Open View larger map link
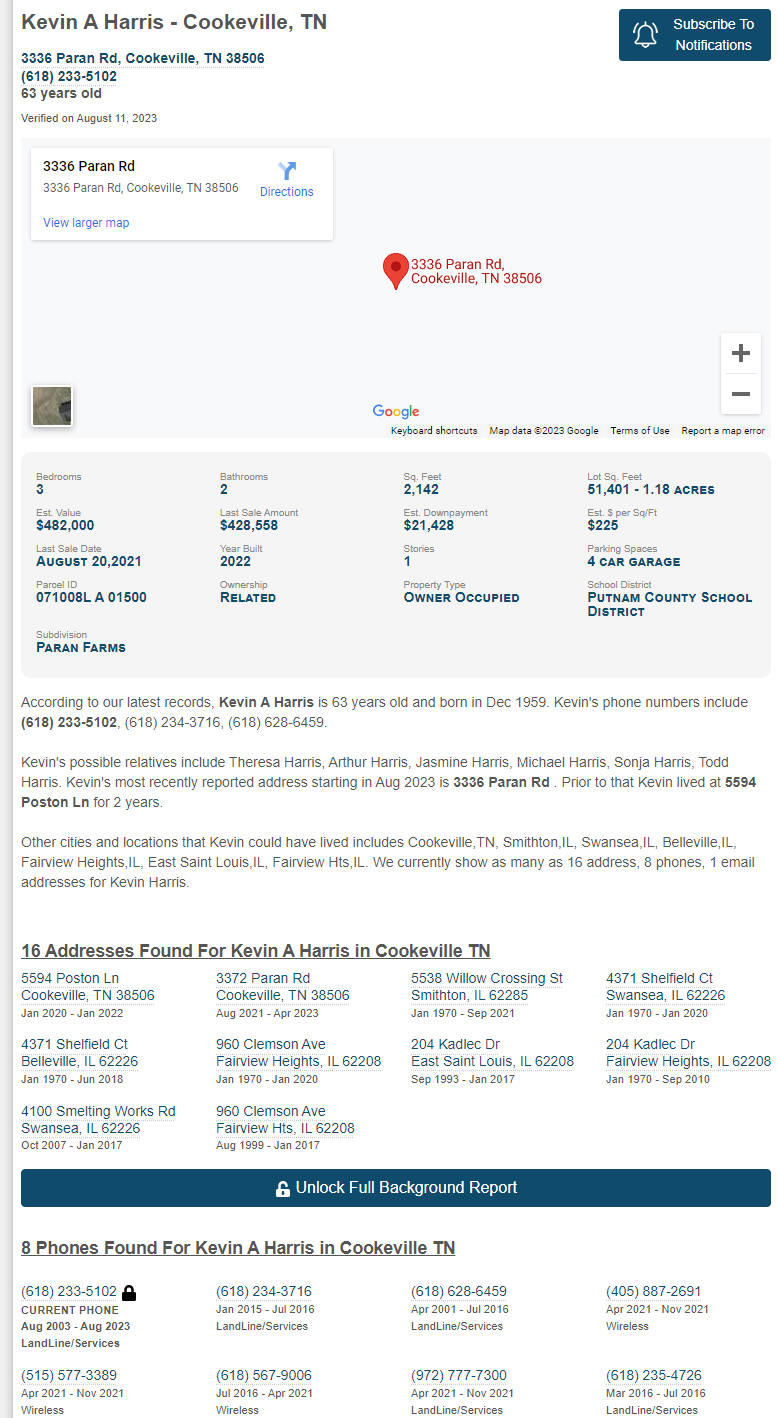778x1418 pixels. point(86,223)
